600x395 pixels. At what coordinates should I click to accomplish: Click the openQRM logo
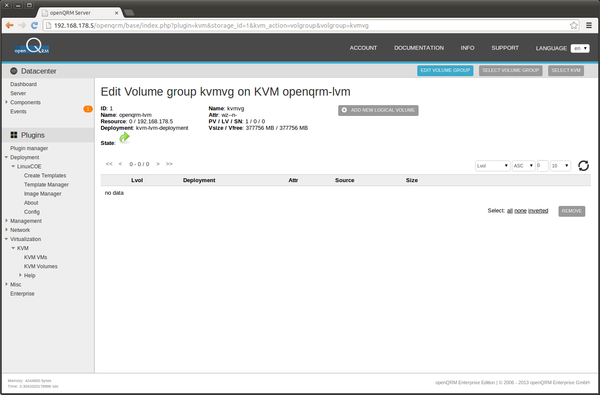pos(32,47)
